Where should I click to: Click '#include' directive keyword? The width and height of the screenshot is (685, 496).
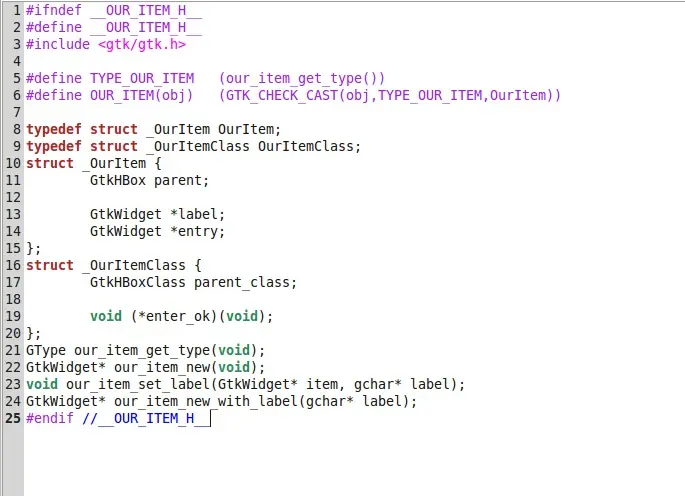click(58, 44)
